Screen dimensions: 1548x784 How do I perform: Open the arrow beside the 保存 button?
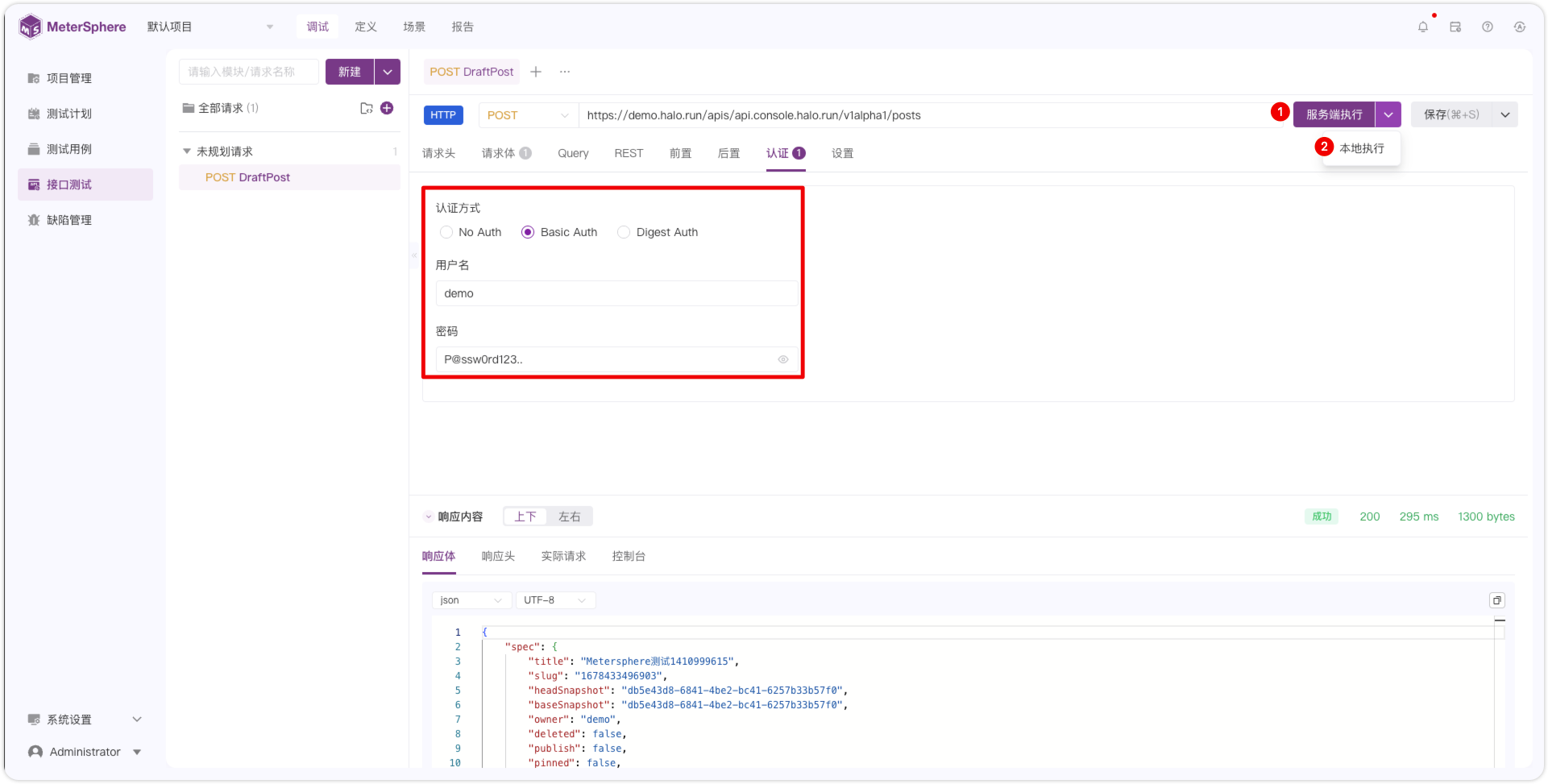pyautogui.click(x=1505, y=114)
